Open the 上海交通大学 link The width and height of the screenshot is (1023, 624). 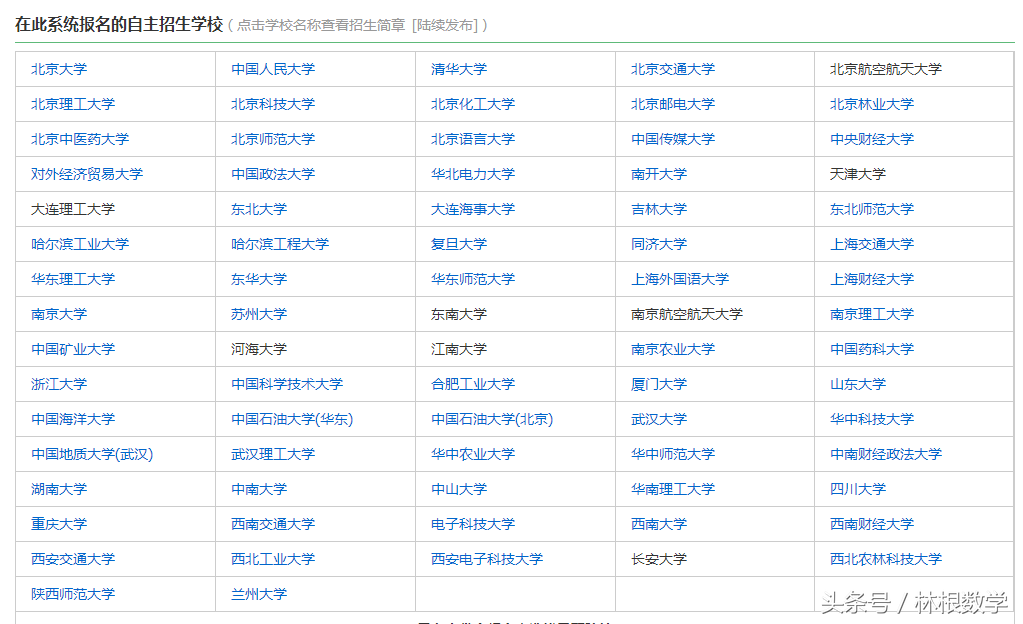[x=872, y=245]
